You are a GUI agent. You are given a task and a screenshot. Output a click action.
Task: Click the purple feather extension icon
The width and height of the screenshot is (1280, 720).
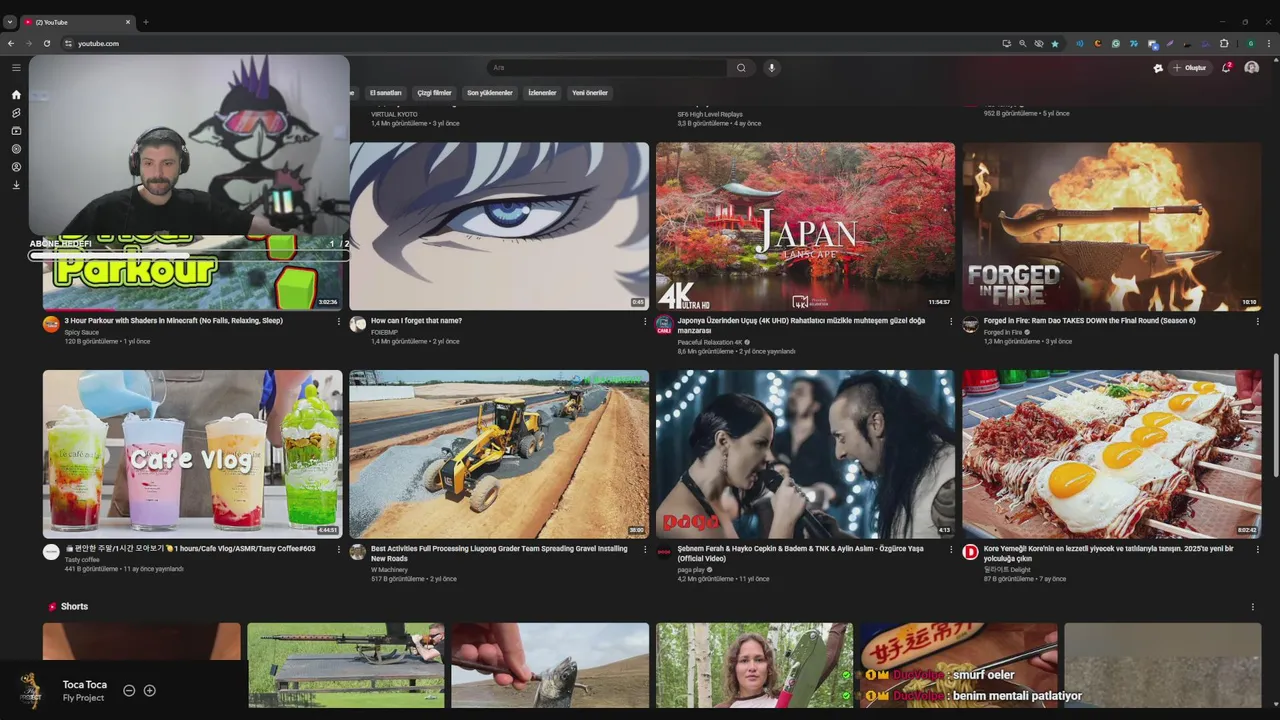tap(1169, 44)
